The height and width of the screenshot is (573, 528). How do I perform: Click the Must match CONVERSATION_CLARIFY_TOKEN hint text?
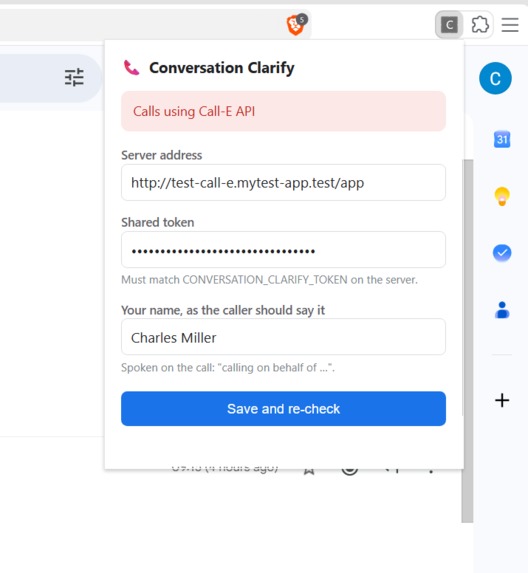[x=269, y=280]
